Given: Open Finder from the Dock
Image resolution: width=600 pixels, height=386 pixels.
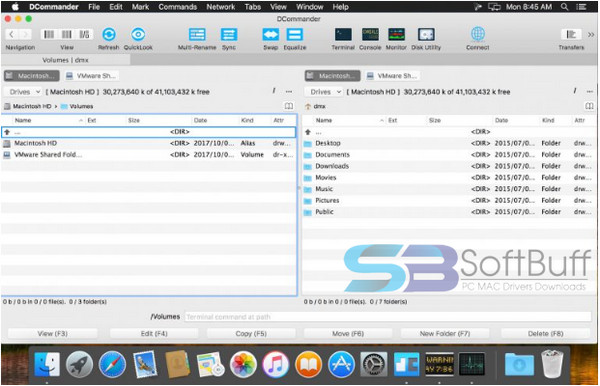Looking at the screenshot, I should pos(47,364).
